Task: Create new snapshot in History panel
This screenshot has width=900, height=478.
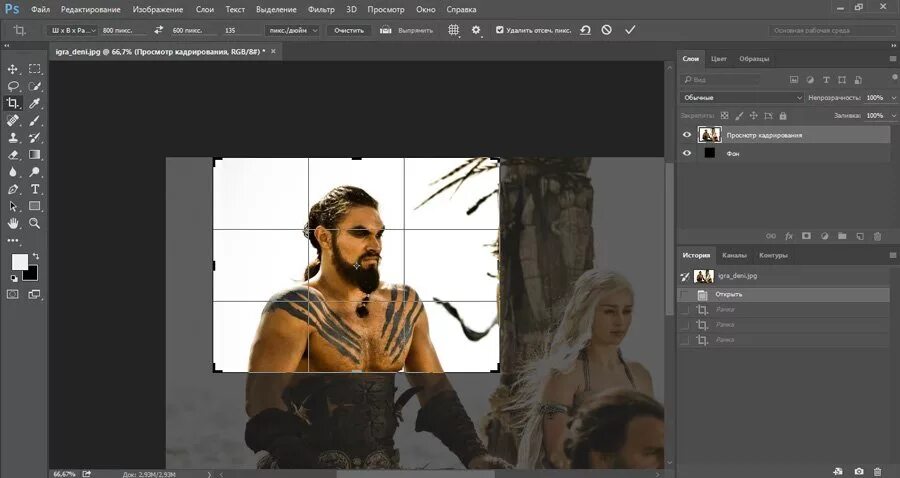Action: click(x=859, y=471)
